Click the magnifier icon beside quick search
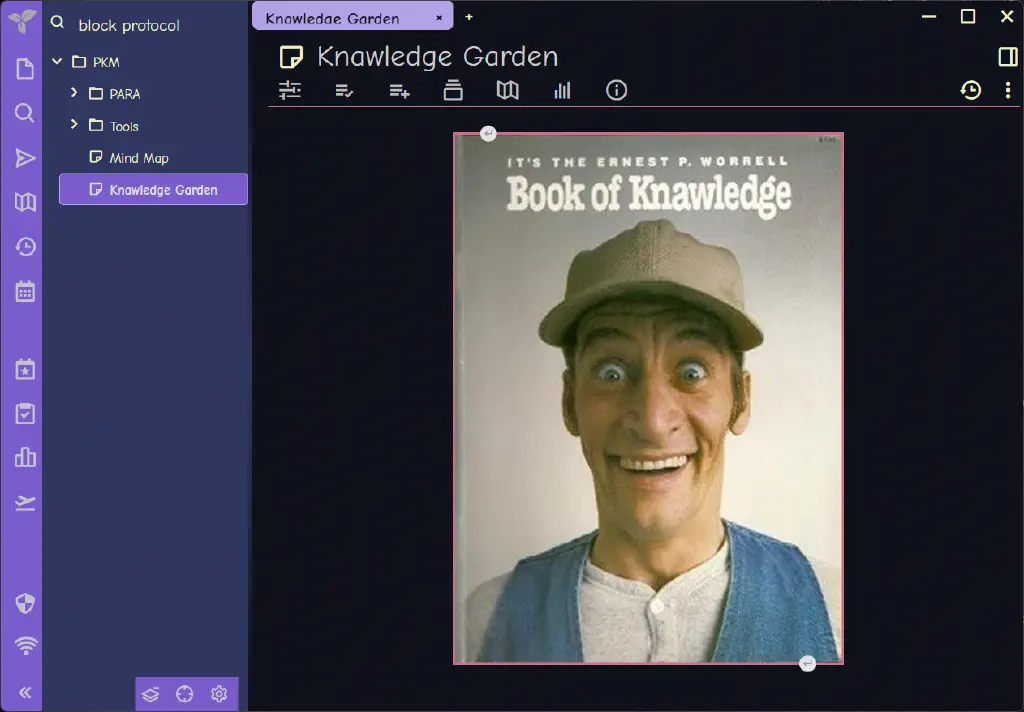The width and height of the screenshot is (1024, 712). [x=57, y=23]
